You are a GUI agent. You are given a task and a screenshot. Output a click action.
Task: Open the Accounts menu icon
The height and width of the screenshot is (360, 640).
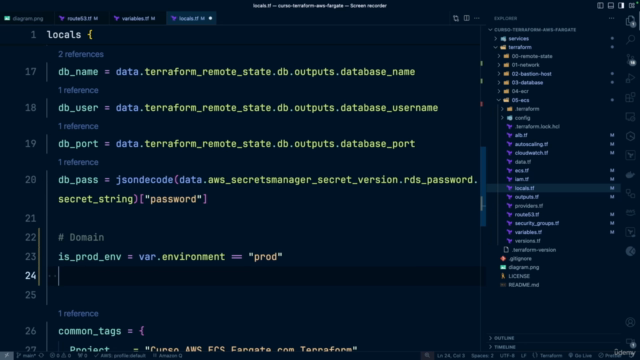[630, 322]
